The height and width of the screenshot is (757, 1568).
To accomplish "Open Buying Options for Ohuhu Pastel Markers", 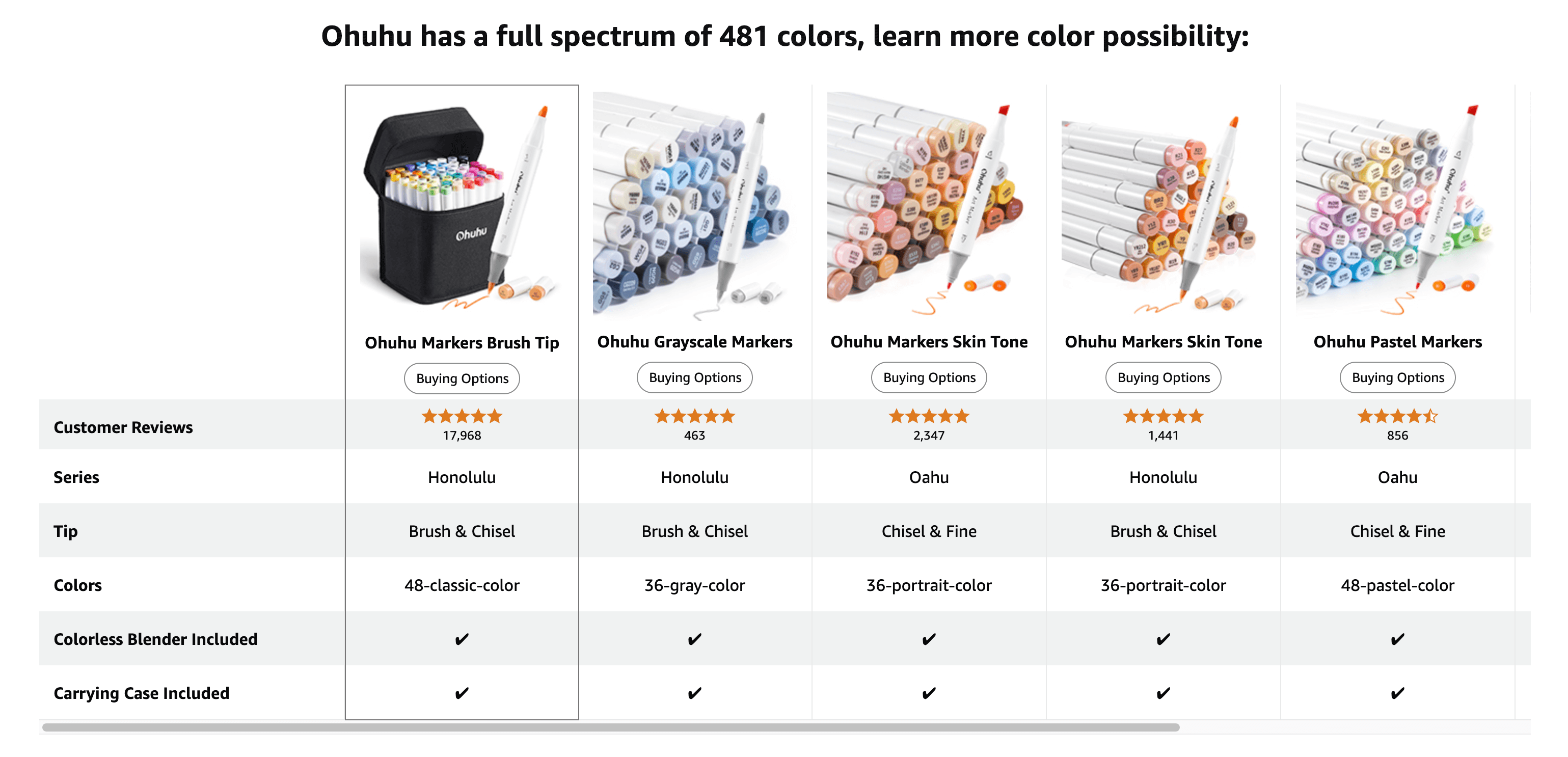I will point(1397,377).
